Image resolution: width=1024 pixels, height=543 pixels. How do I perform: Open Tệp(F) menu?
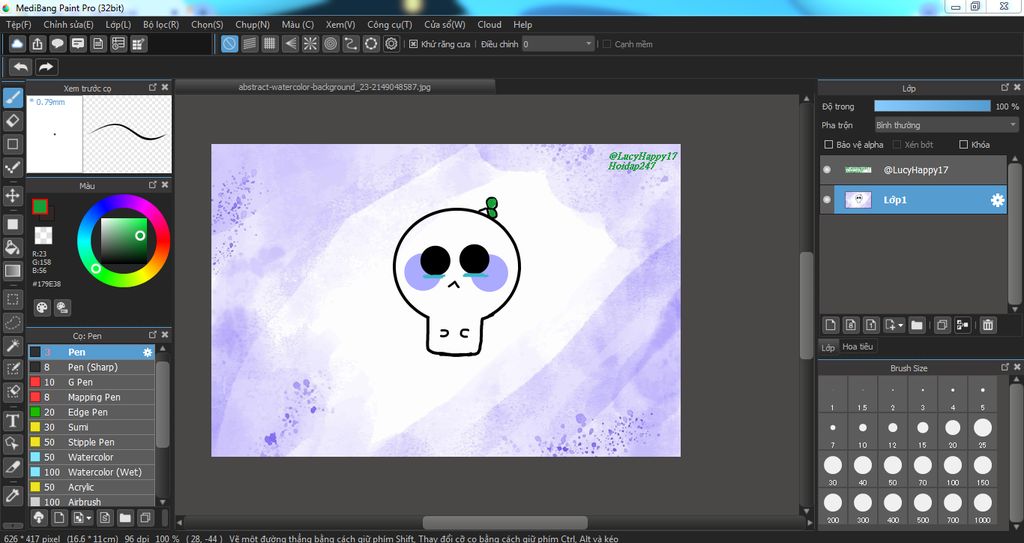tap(18, 24)
